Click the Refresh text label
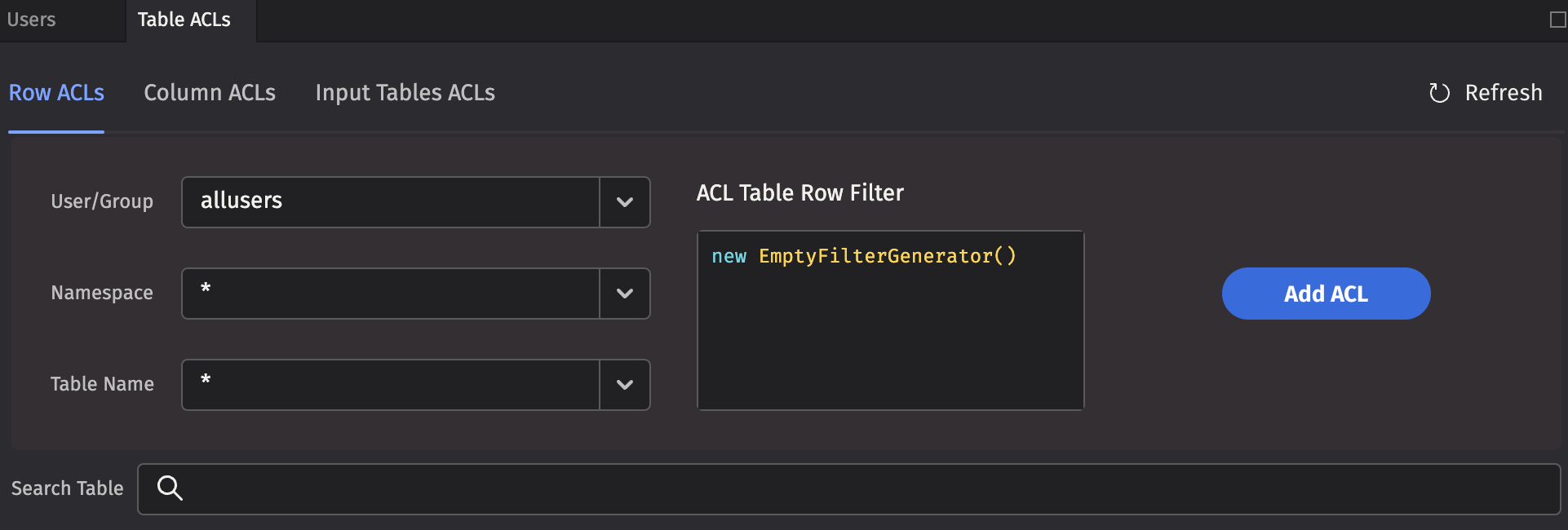The image size is (1568, 530). [x=1503, y=93]
